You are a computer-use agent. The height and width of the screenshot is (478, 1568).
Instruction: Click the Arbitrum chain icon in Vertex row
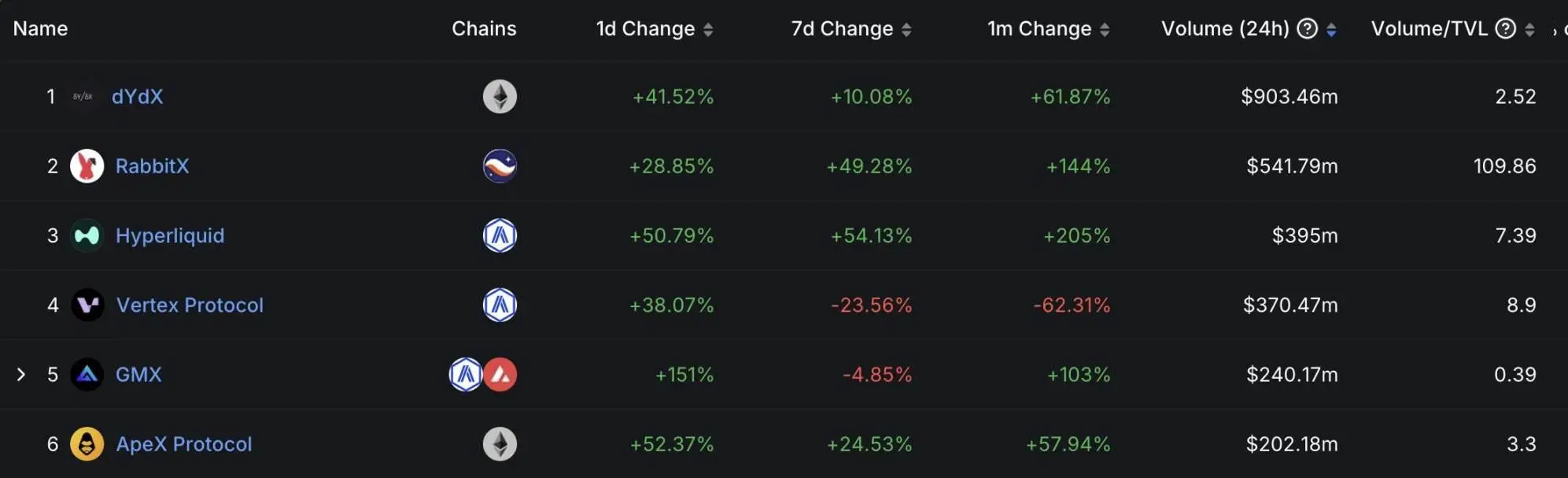click(500, 305)
